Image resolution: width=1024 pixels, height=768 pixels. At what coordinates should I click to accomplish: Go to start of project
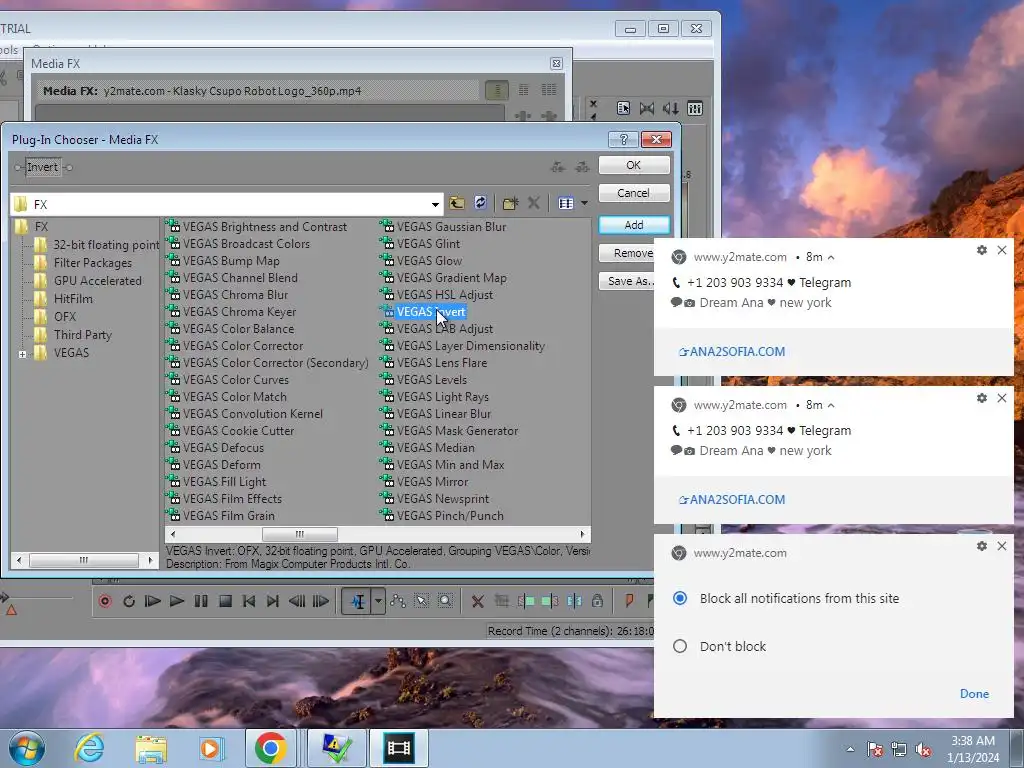[249, 601]
